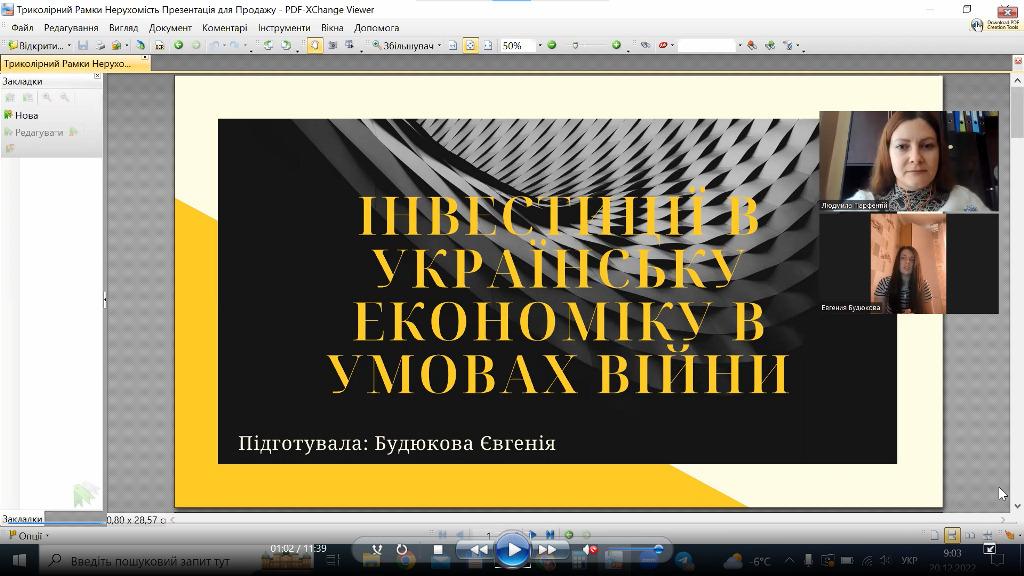Viewport: 1024px width, 576px height.
Task: Open the Відкрити dropdown arrow
Action: point(68,45)
